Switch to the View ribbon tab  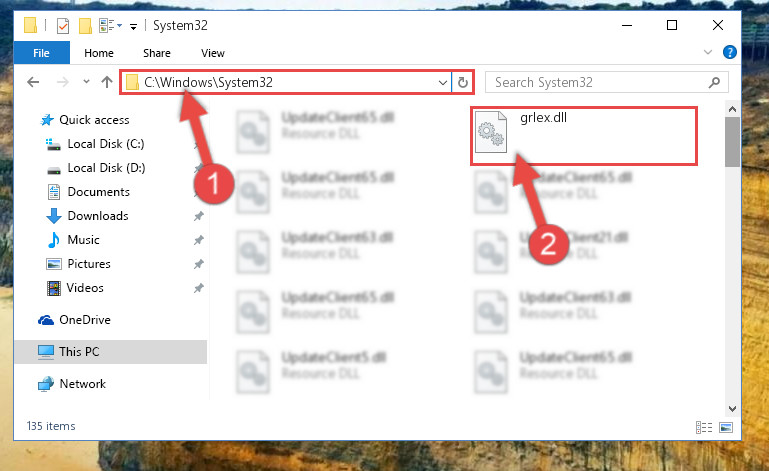click(x=213, y=53)
